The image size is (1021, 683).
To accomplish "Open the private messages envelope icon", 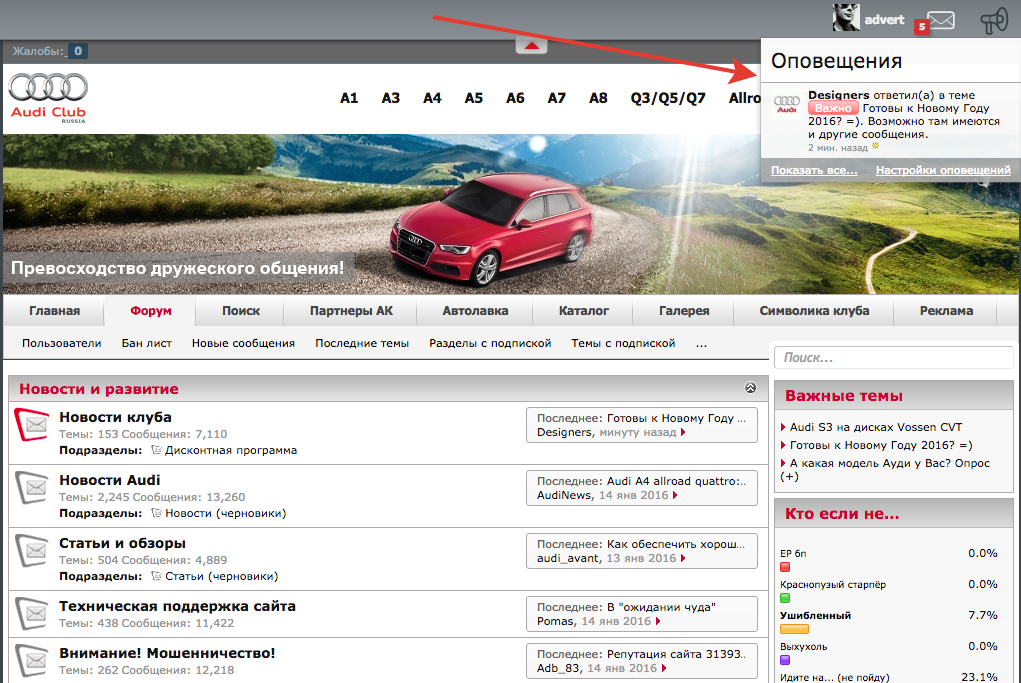I will pos(941,20).
